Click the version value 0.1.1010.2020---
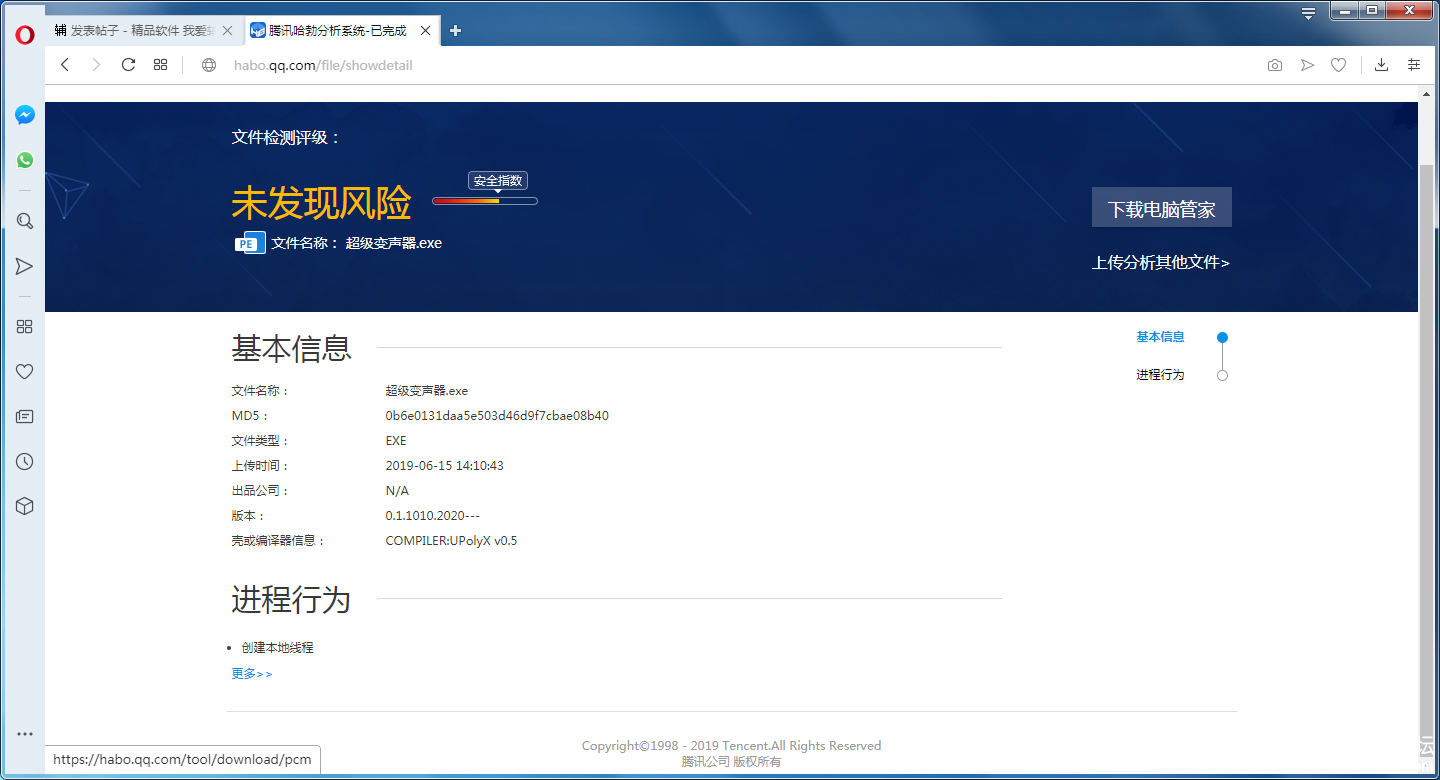The image size is (1440, 780). tap(433, 516)
